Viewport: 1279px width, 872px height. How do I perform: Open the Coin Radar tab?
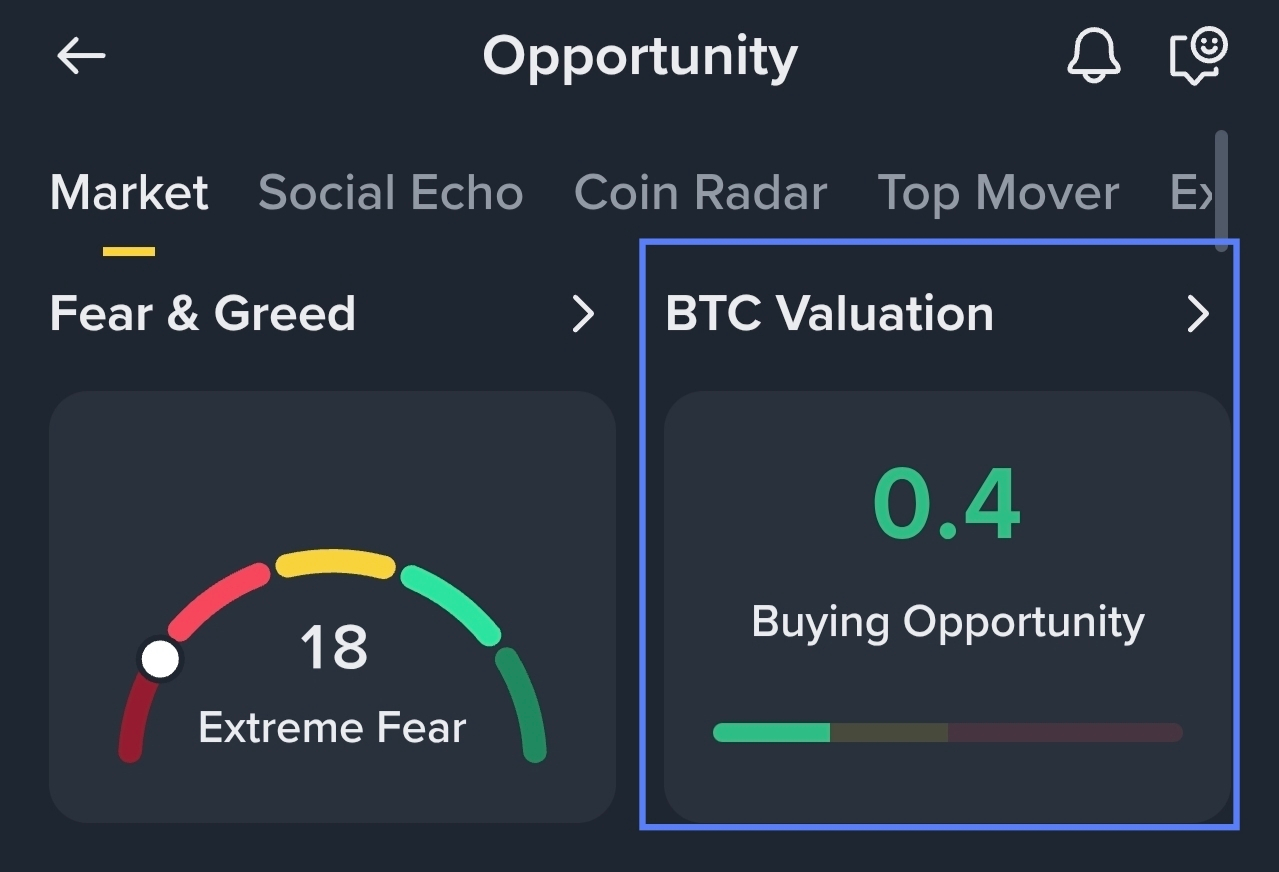[x=700, y=192]
